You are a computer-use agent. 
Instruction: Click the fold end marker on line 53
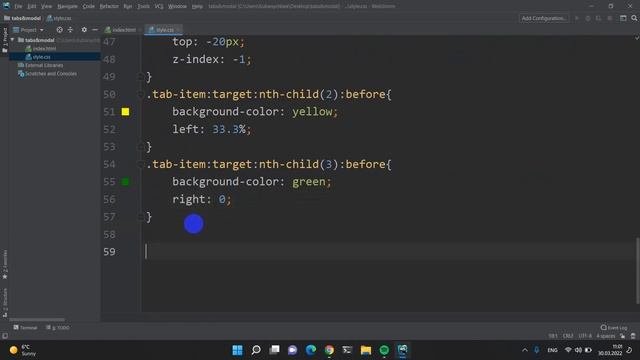pos(140,147)
